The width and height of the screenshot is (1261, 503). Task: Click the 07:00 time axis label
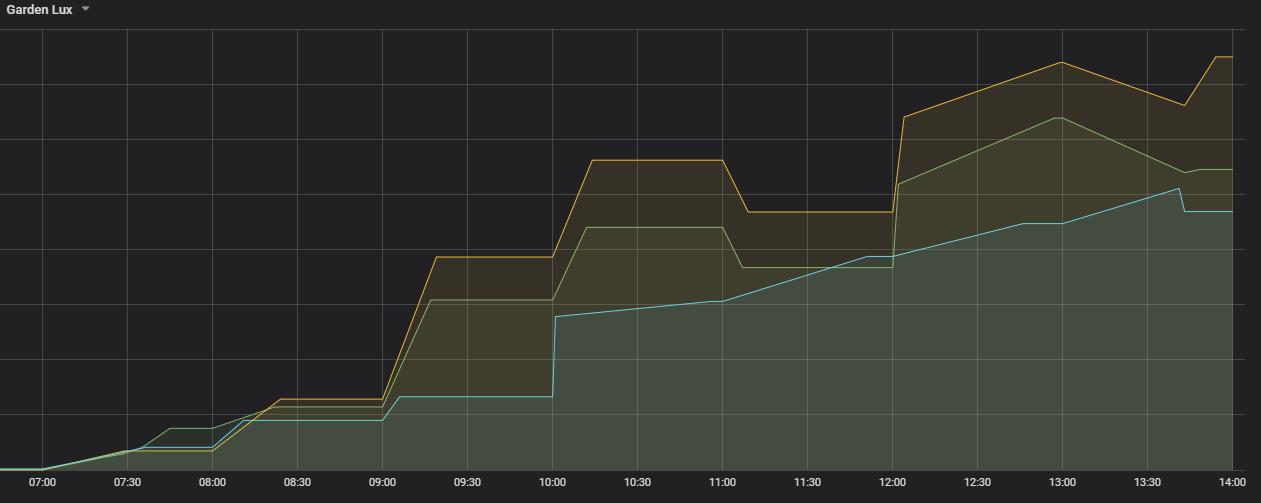[x=42, y=482]
